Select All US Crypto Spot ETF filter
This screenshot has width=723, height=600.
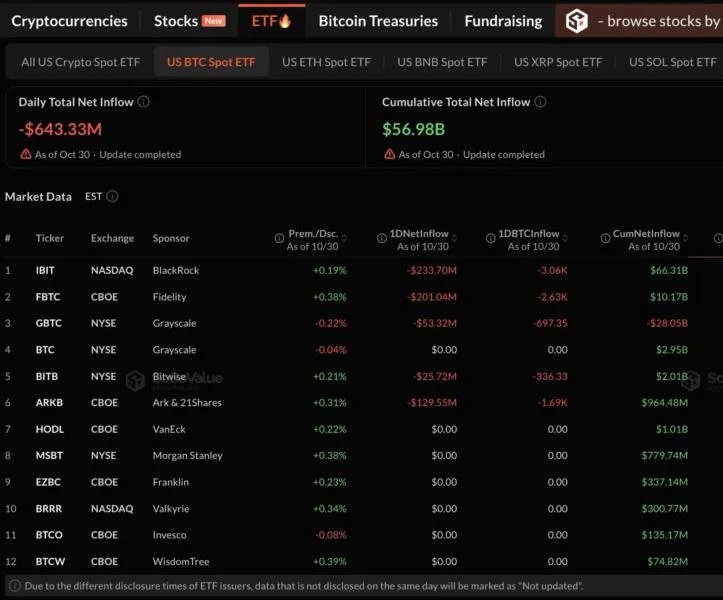tap(80, 62)
